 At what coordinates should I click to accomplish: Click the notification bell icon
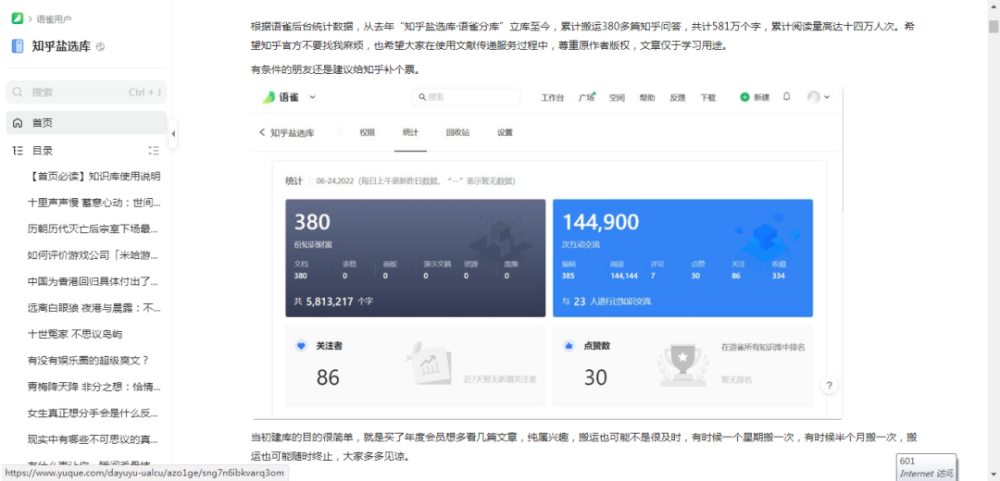tap(786, 96)
